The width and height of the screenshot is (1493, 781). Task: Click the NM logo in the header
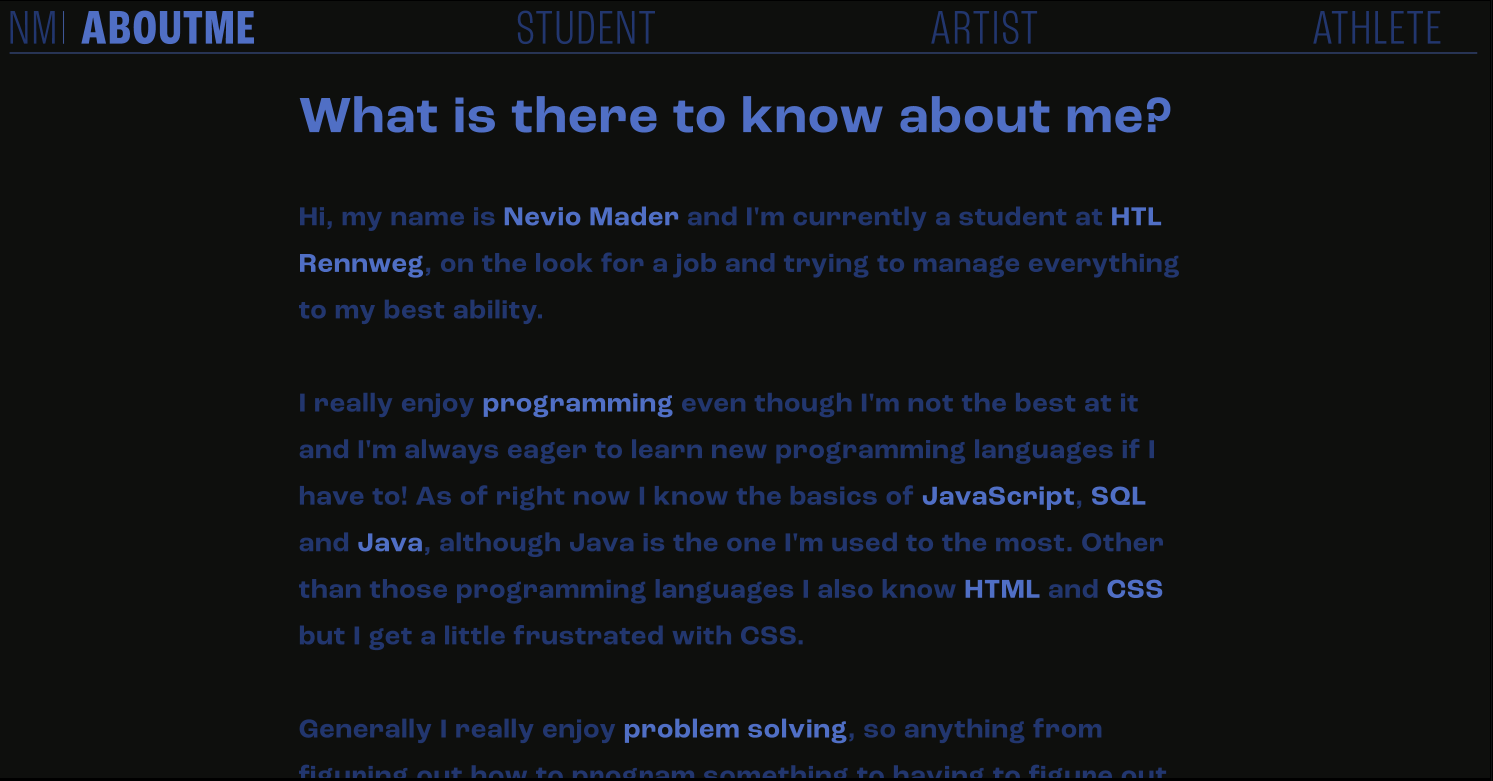pos(36,28)
